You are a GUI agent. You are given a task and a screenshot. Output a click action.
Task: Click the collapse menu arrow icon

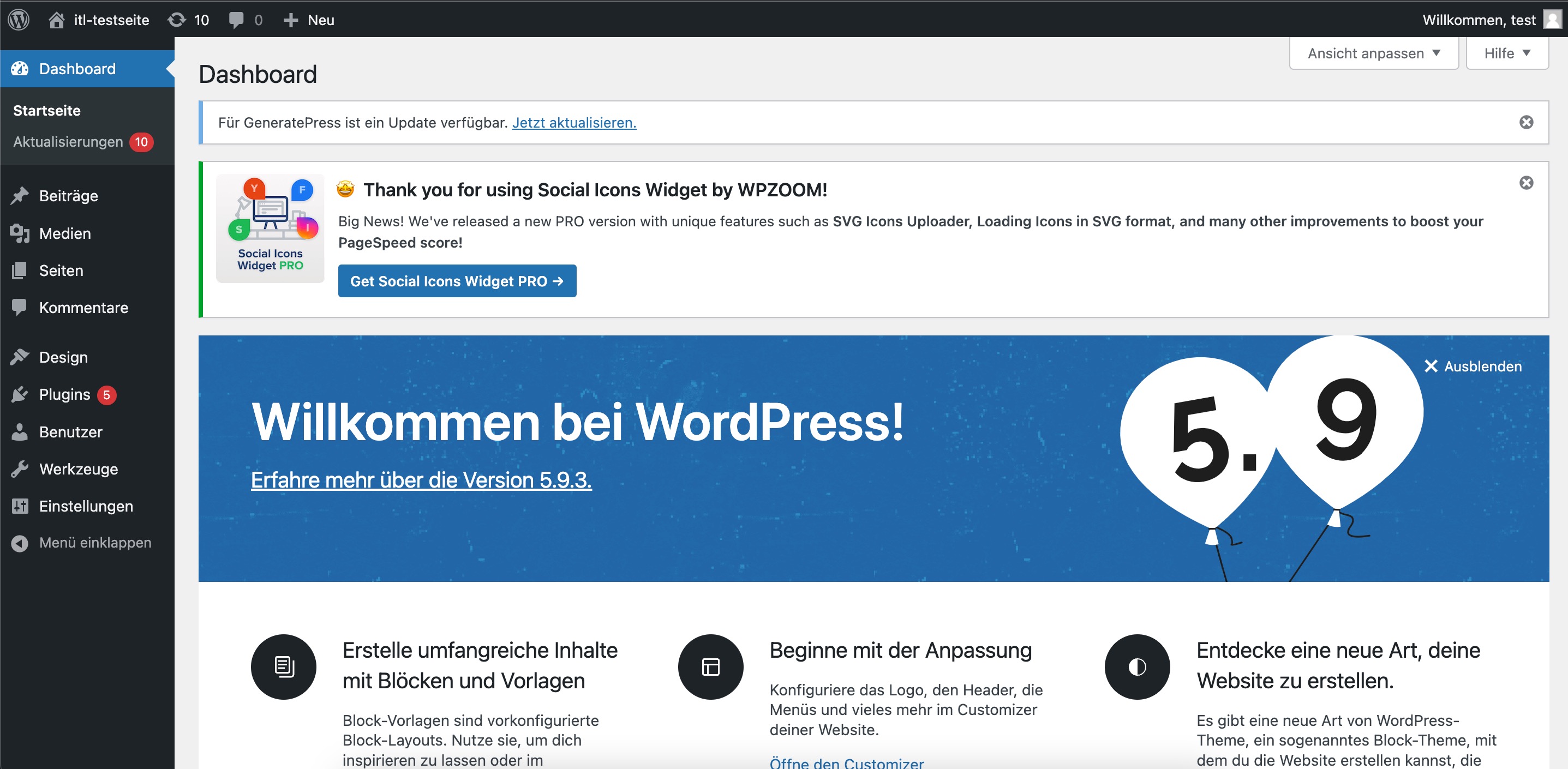pos(20,543)
